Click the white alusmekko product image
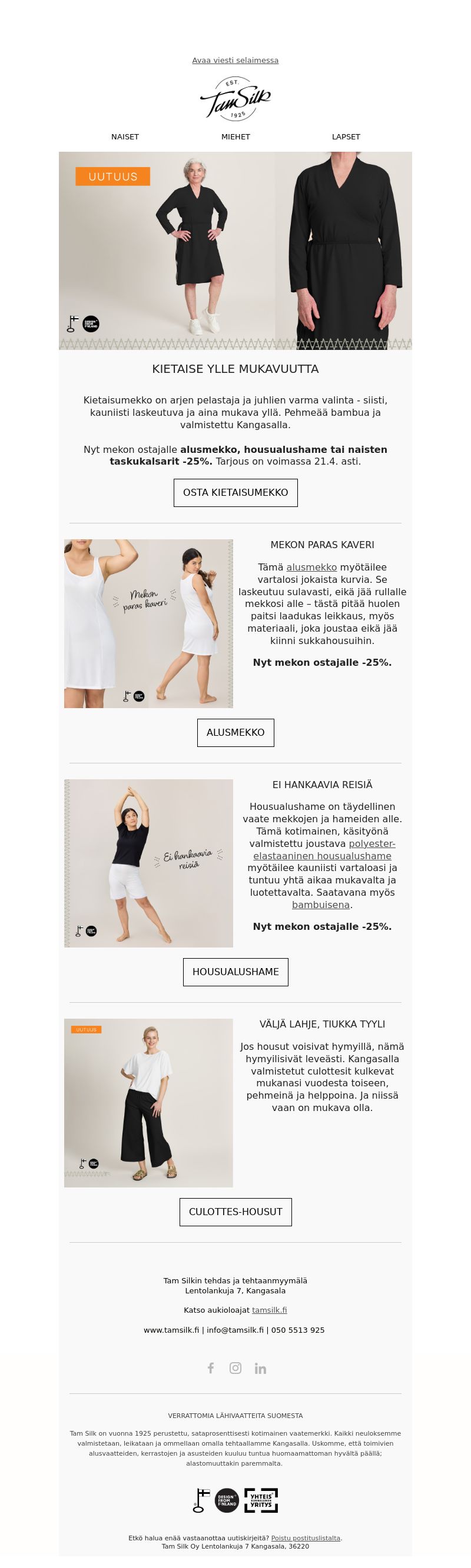Image resolution: width=471 pixels, height=1568 pixels. pyautogui.click(x=149, y=623)
